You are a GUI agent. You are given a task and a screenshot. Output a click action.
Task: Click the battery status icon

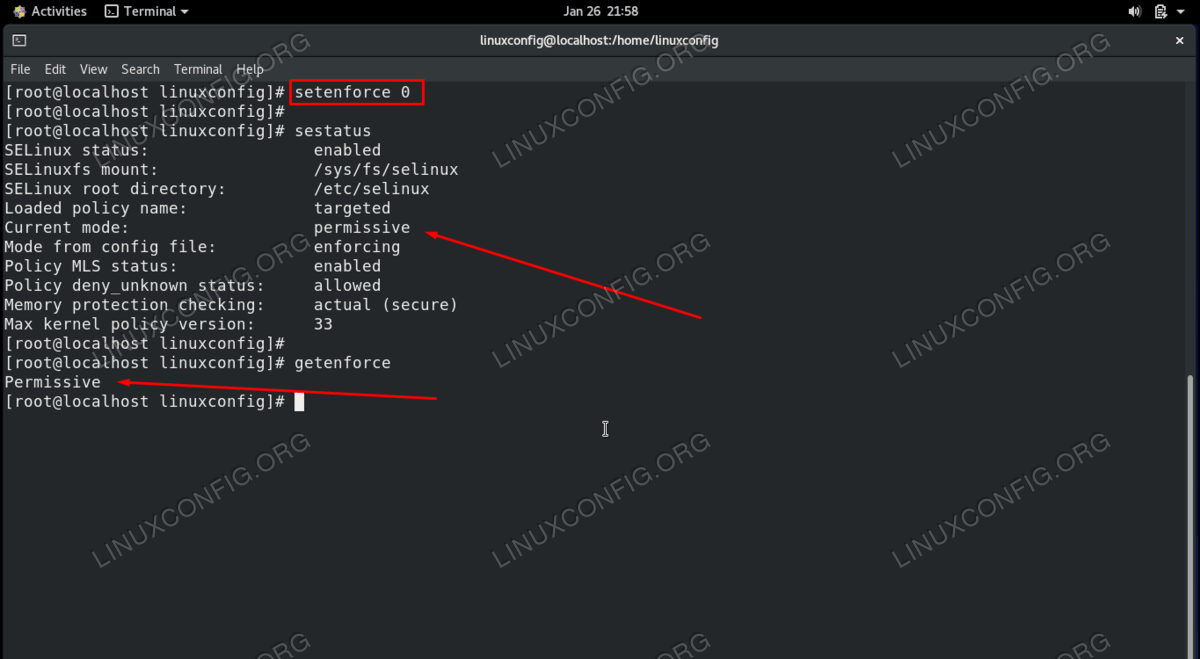(x=1160, y=12)
